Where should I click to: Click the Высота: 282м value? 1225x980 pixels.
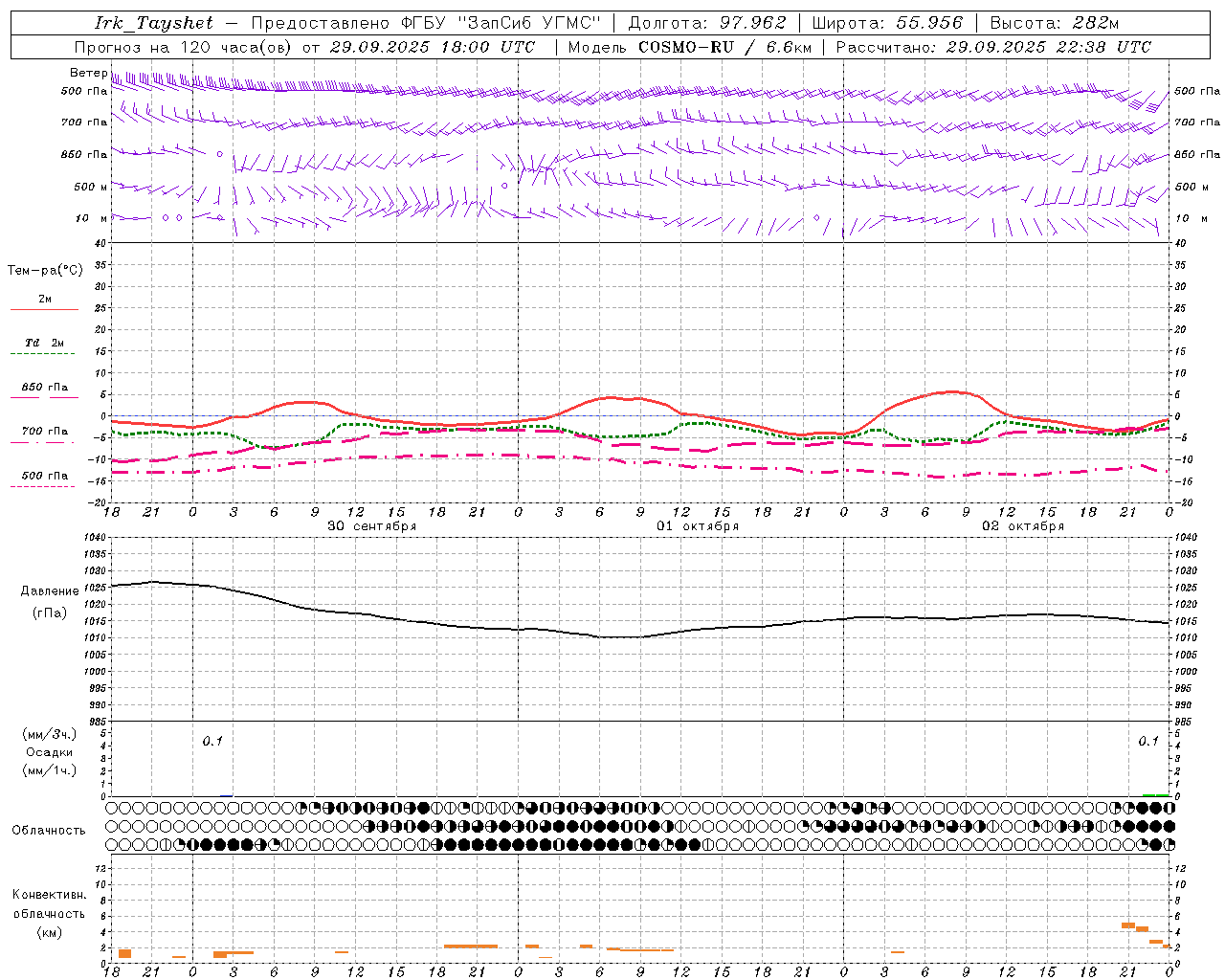pyautogui.click(x=1054, y=23)
